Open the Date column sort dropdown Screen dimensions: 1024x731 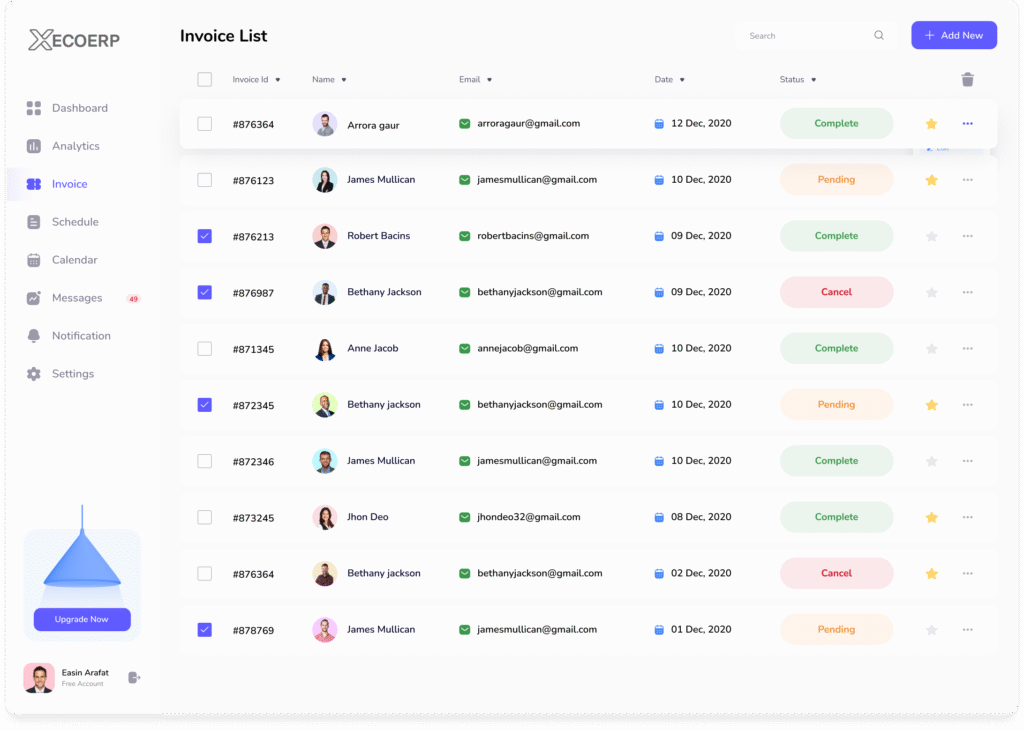click(x=682, y=80)
